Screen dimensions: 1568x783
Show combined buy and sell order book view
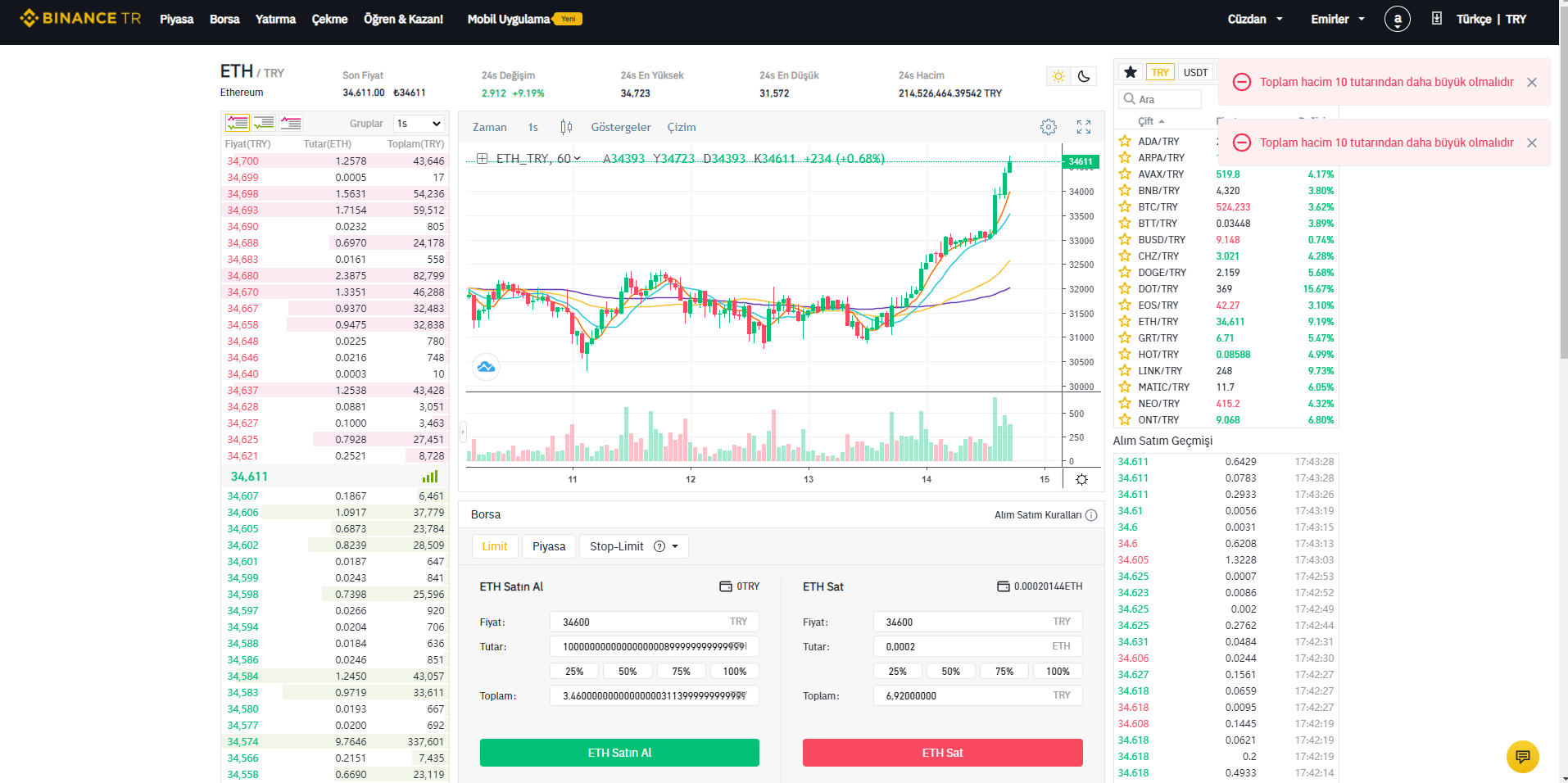[238, 123]
